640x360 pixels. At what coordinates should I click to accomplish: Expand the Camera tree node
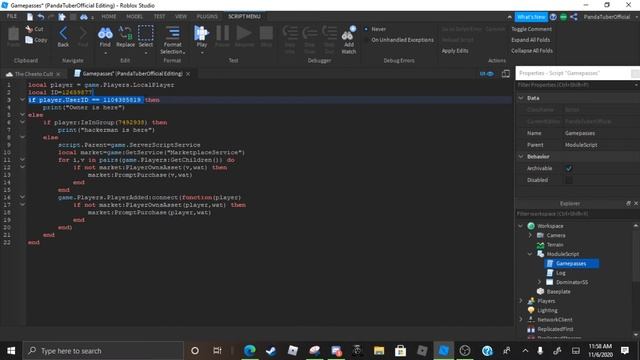[x=530, y=235]
